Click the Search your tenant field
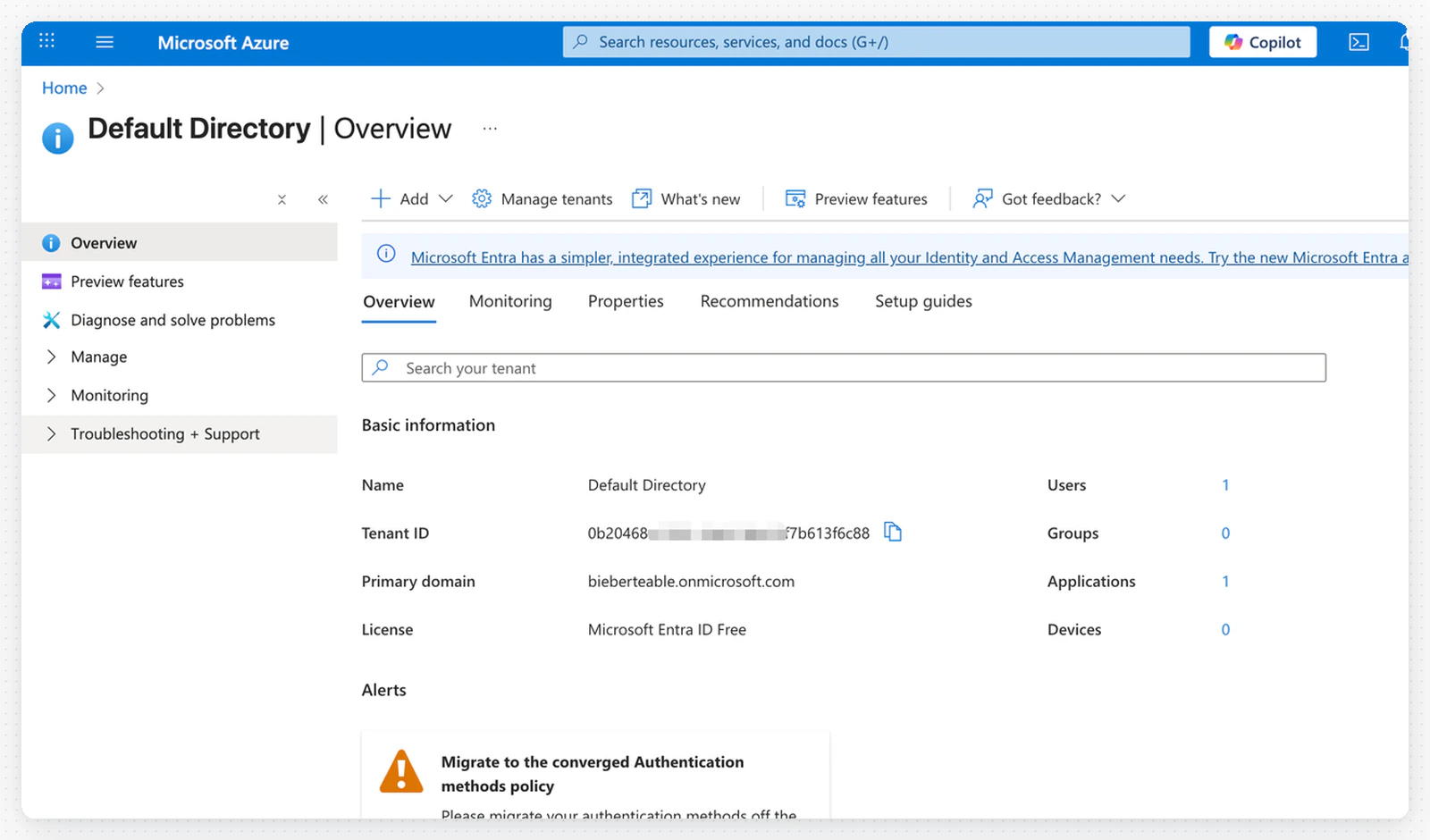Viewport: 1430px width, 840px height. click(844, 368)
